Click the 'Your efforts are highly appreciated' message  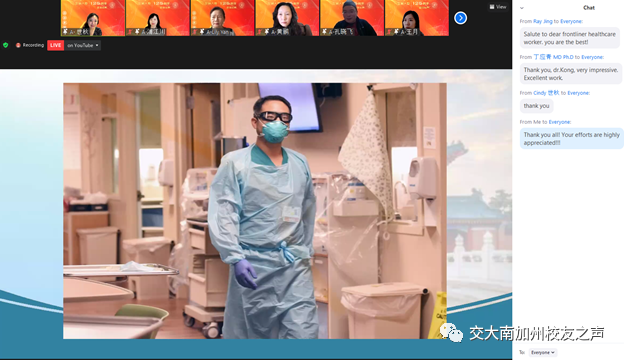(x=571, y=138)
